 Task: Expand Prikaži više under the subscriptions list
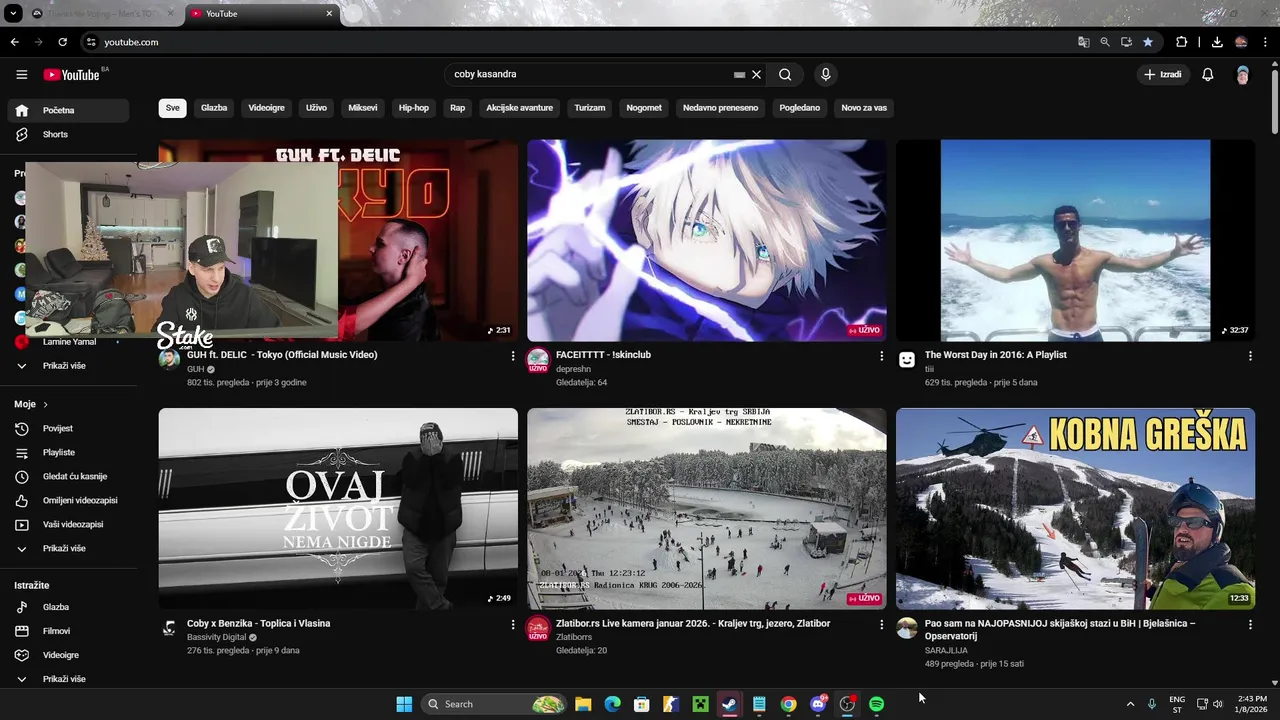[70, 366]
